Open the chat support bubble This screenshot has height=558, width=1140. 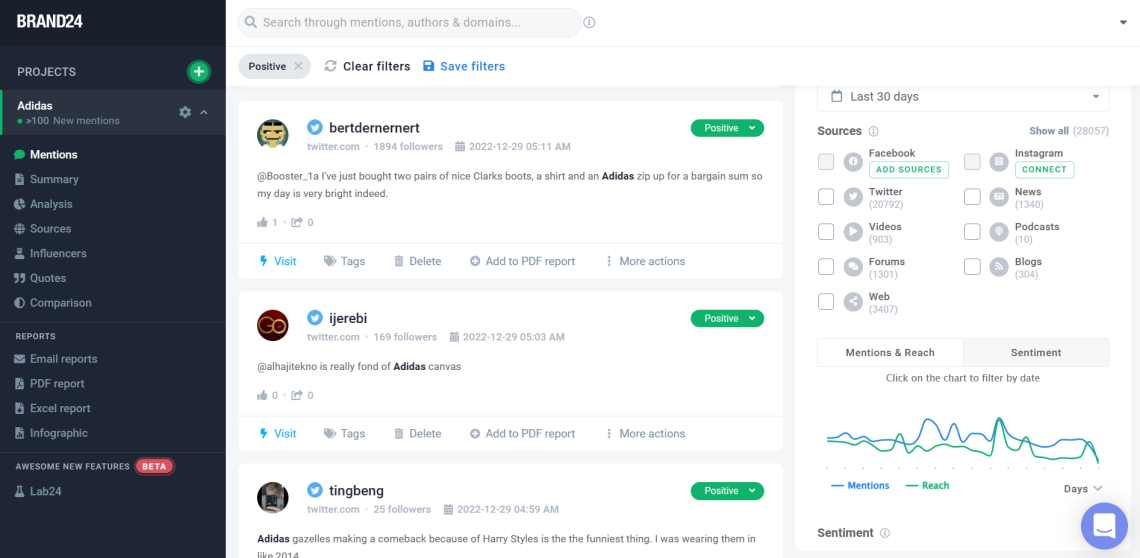[1104, 525]
